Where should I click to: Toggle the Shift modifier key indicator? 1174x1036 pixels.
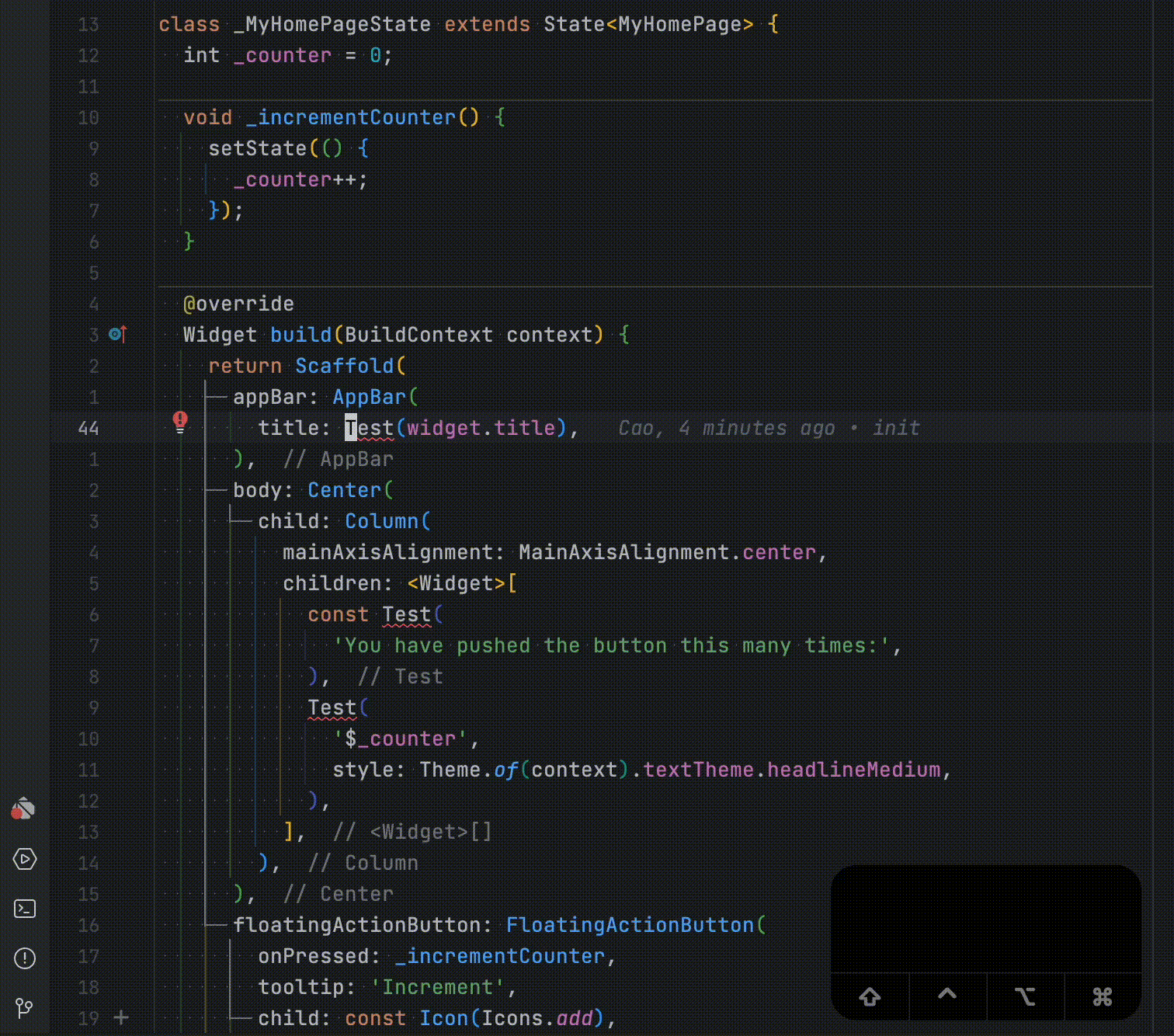(870, 996)
